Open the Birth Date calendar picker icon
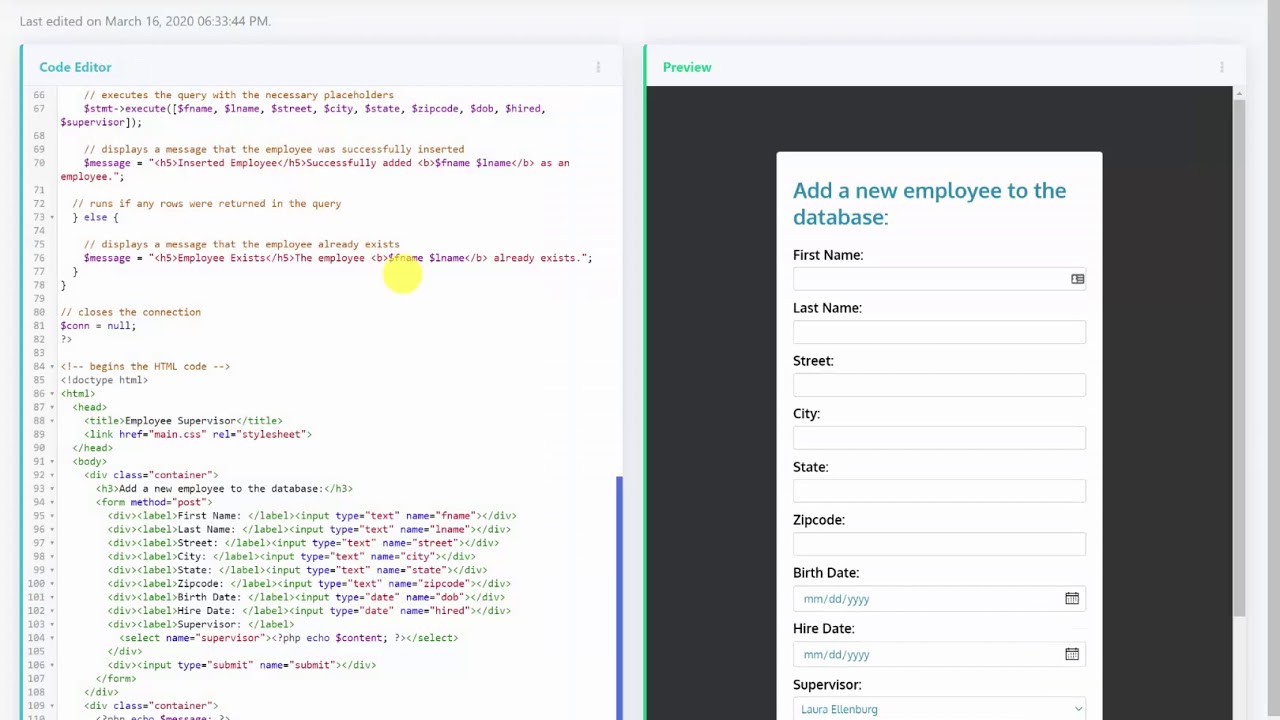 pos(1072,598)
